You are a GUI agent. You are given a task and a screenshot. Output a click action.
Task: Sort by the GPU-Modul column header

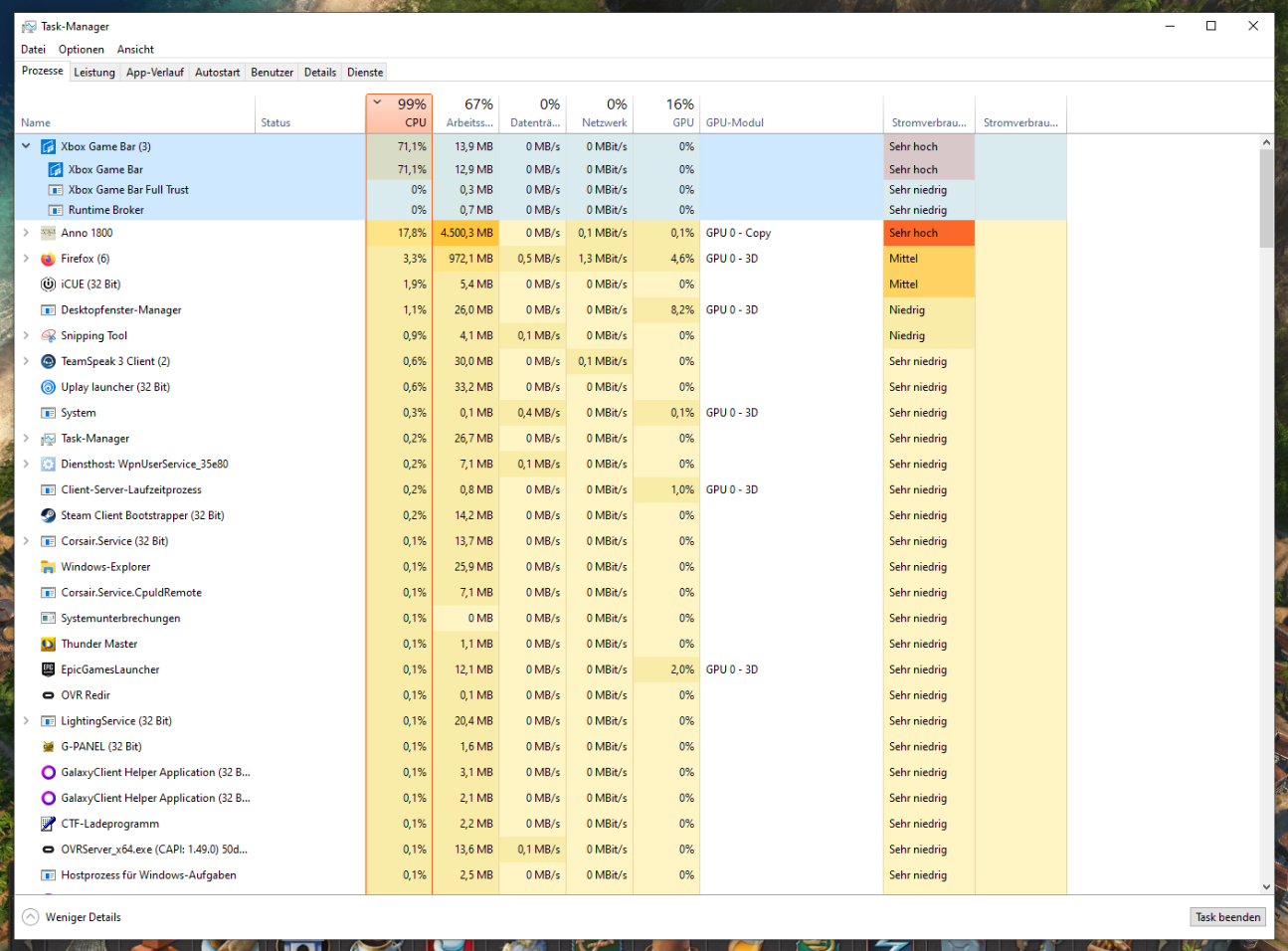[x=792, y=113]
